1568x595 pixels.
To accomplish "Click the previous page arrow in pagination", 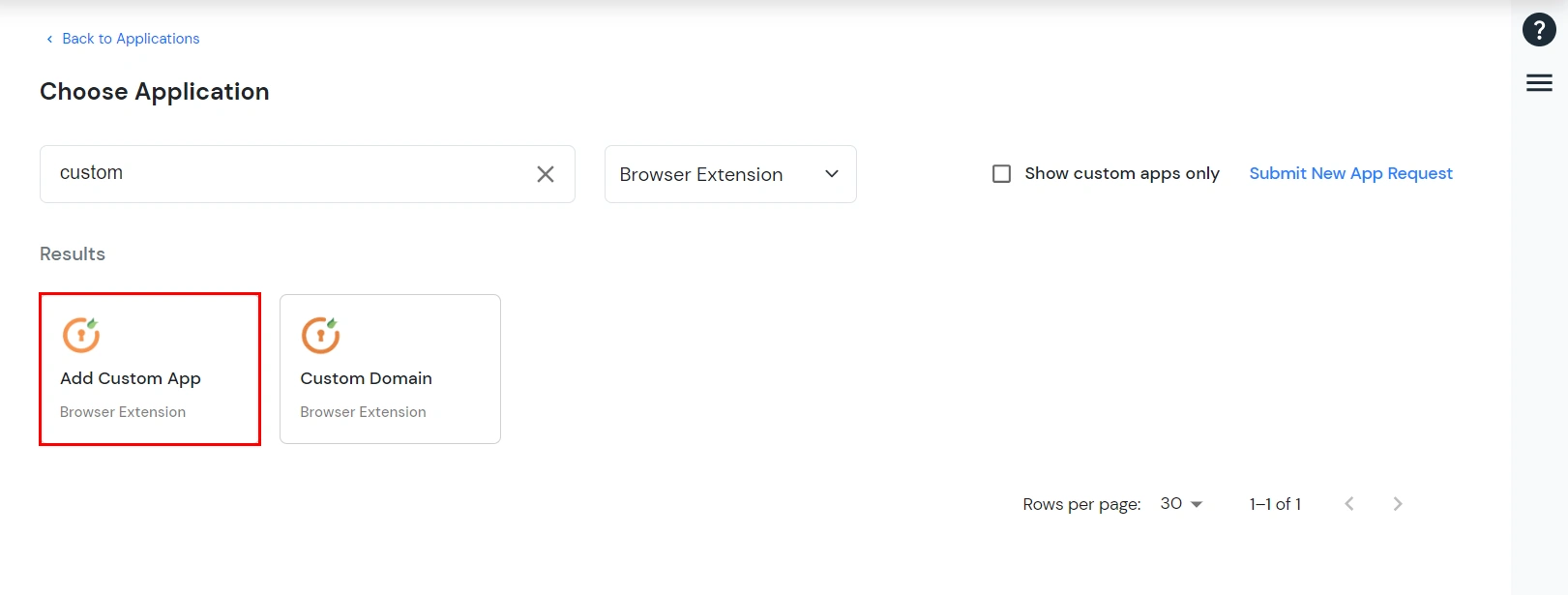I will (1348, 503).
